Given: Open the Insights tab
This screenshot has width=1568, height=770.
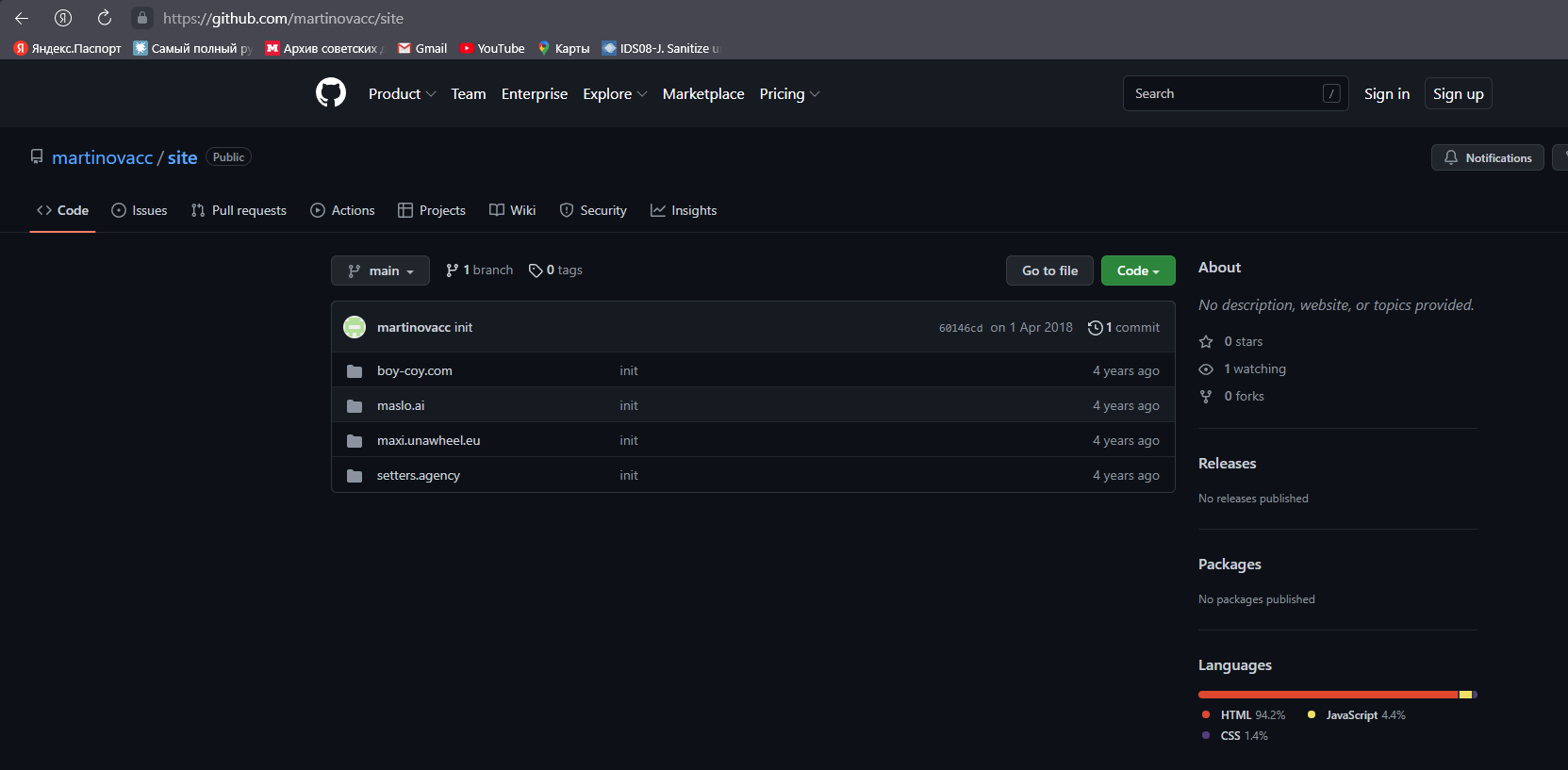Looking at the screenshot, I should [684, 210].
